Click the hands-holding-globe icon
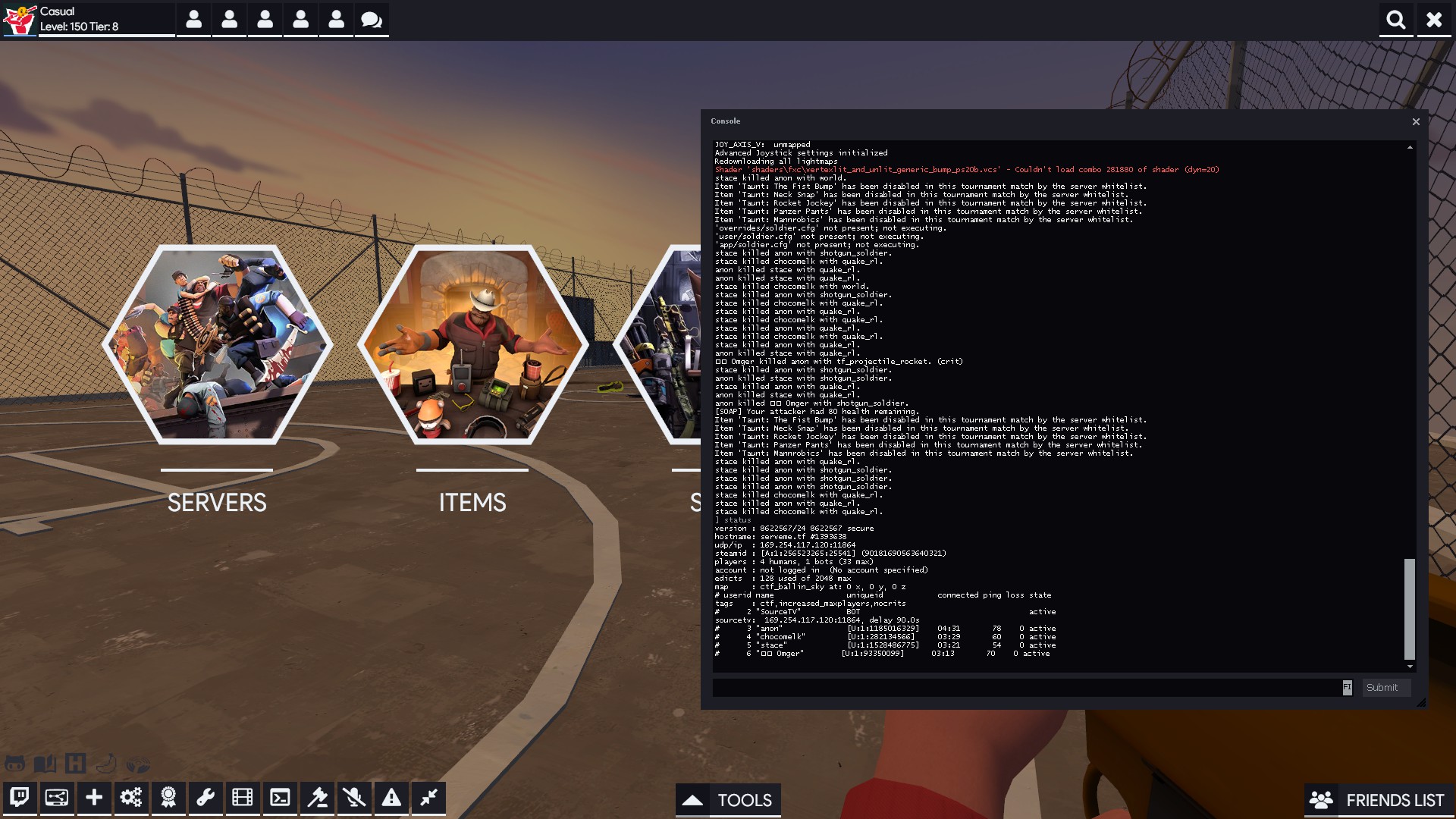Viewport: 1456px width, 819px height. tap(137, 764)
